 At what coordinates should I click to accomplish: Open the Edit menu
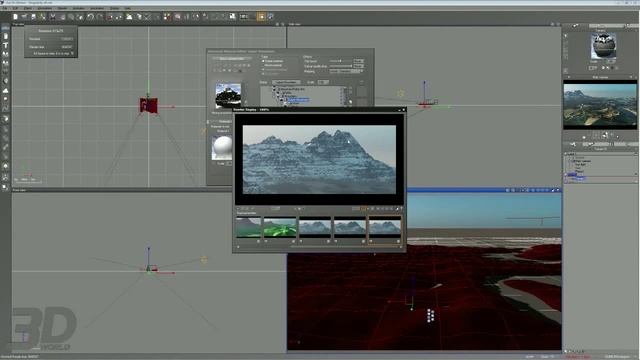coord(15,8)
